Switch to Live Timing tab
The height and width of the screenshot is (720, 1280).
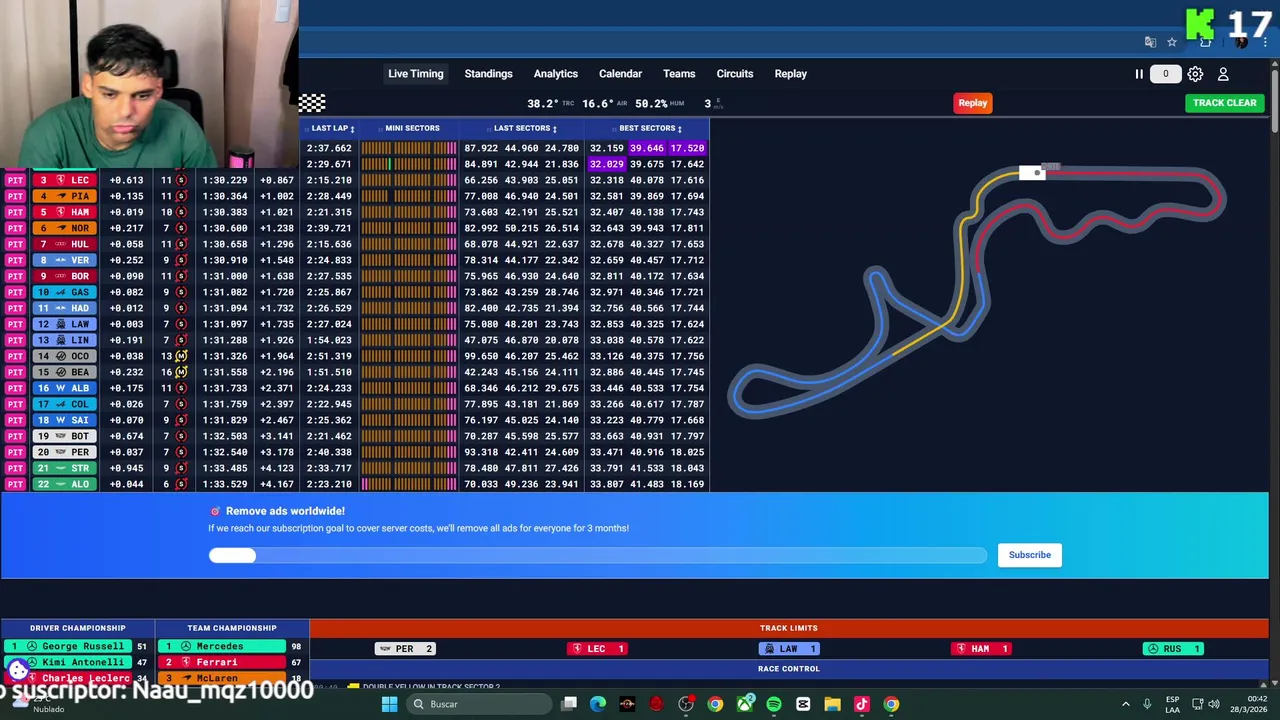415,74
